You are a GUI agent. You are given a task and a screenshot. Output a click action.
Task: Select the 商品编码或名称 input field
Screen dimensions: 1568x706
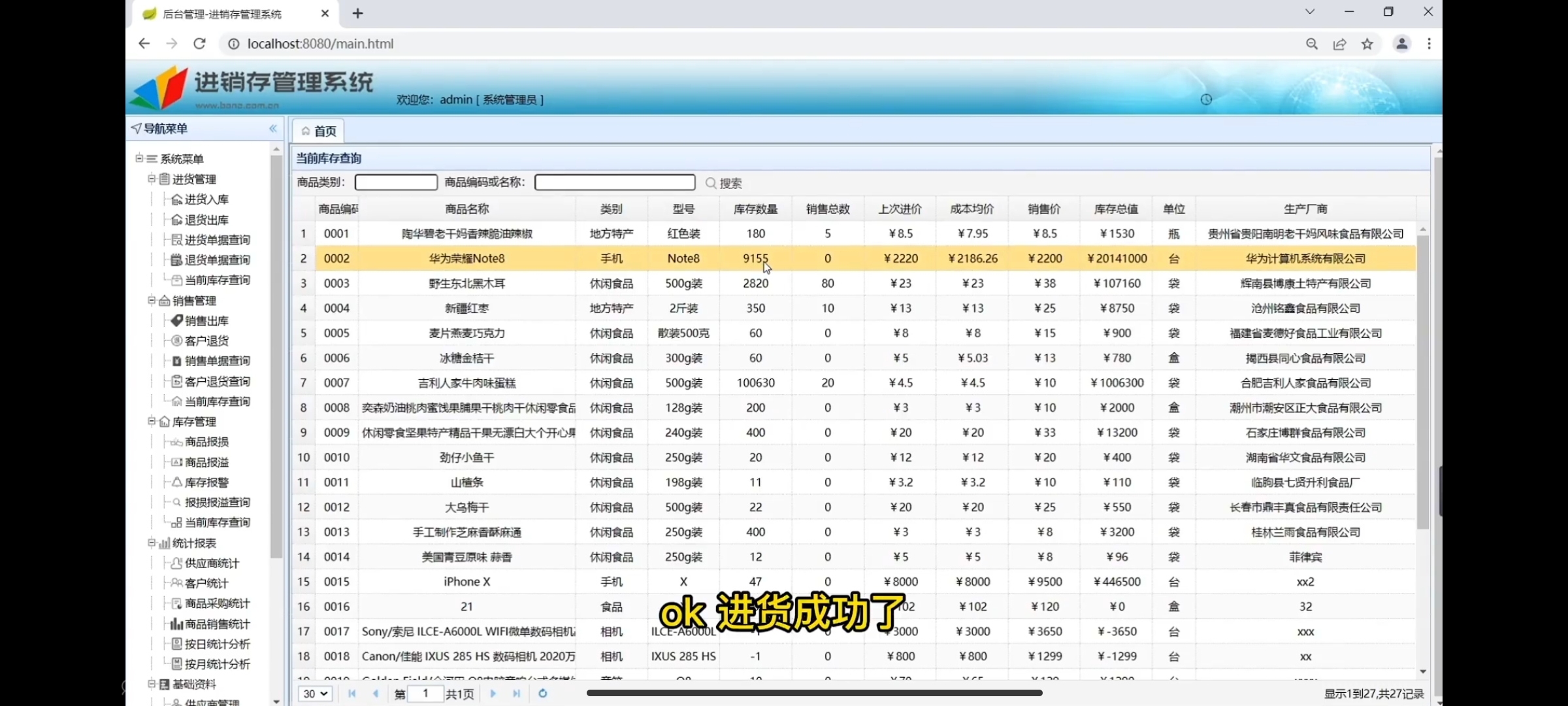coord(614,182)
